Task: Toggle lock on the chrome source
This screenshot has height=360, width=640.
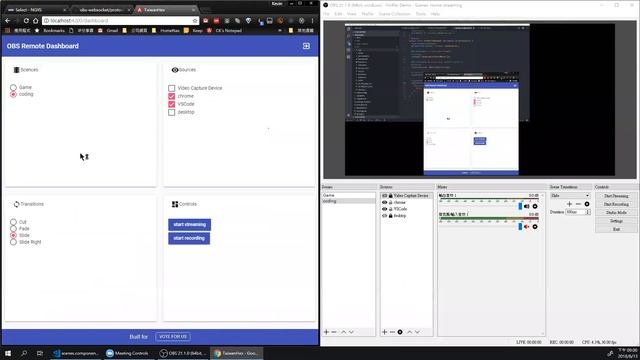Action: pos(391,202)
